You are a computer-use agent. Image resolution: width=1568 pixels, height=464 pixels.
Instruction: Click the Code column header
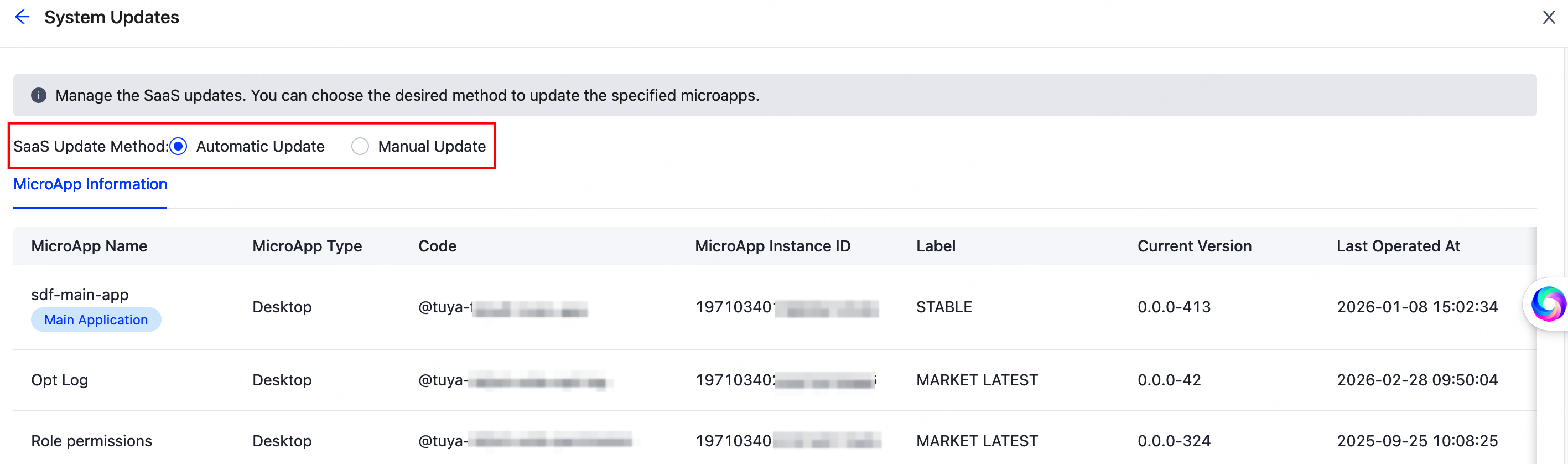tap(437, 246)
